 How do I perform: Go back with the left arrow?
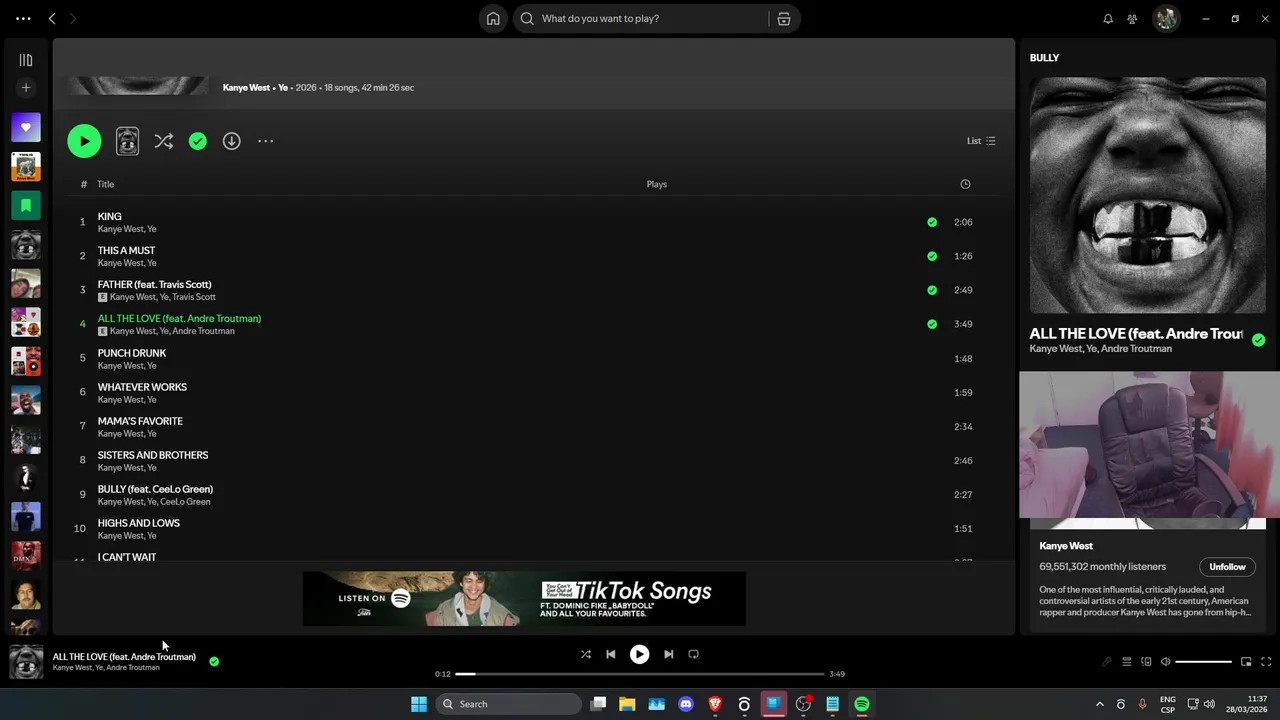click(52, 18)
